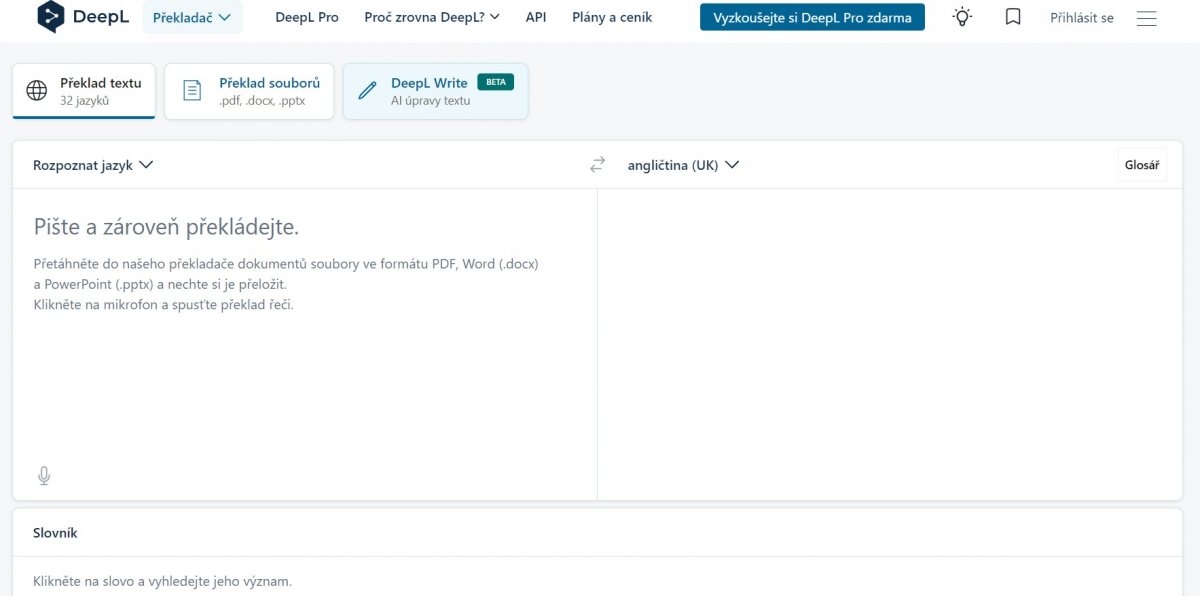This screenshot has height=596, width=1200.
Task: Click the document icon for file translation
Action: (x=192, y=91)
